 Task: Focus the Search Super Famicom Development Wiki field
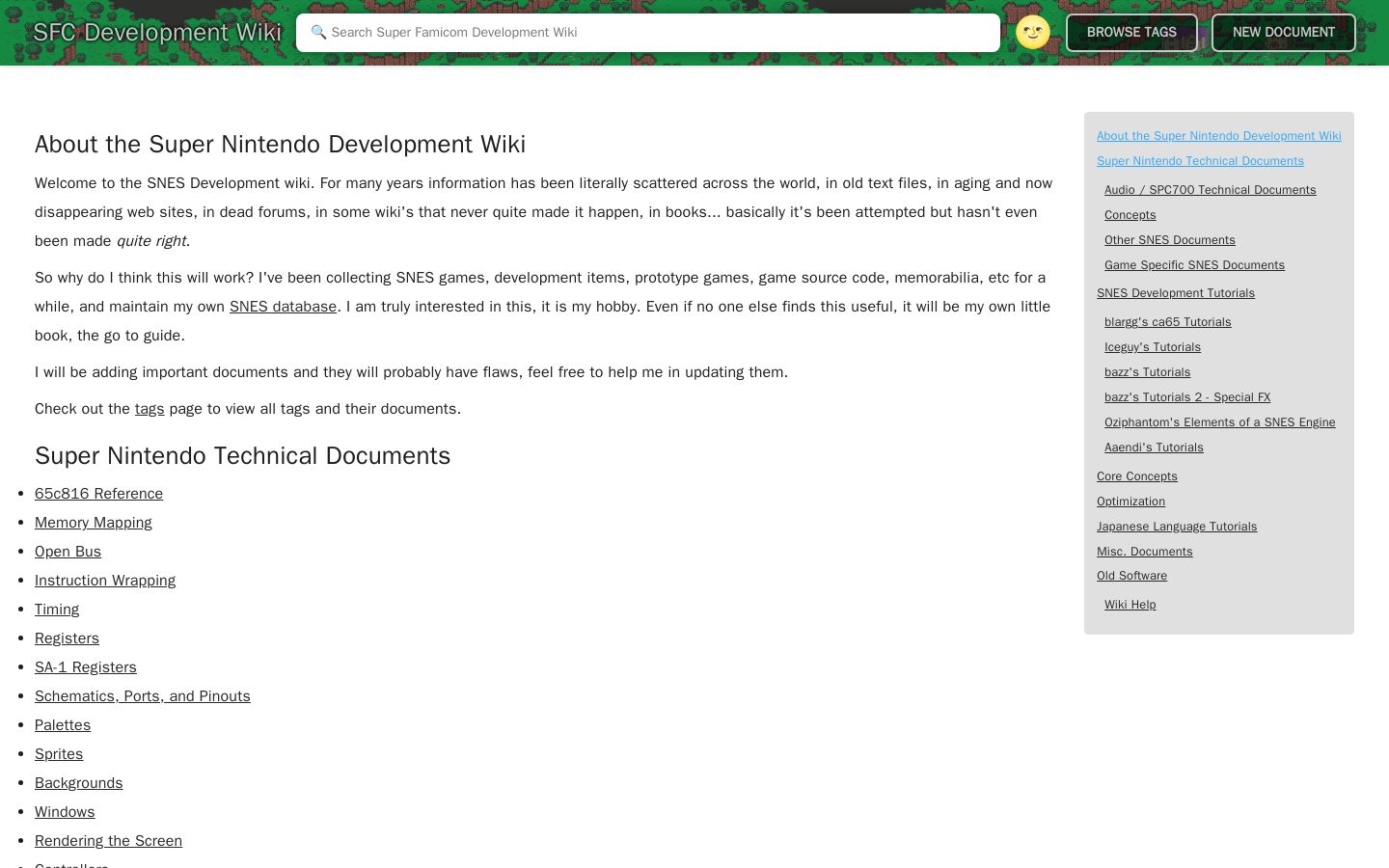coord(648,33)
